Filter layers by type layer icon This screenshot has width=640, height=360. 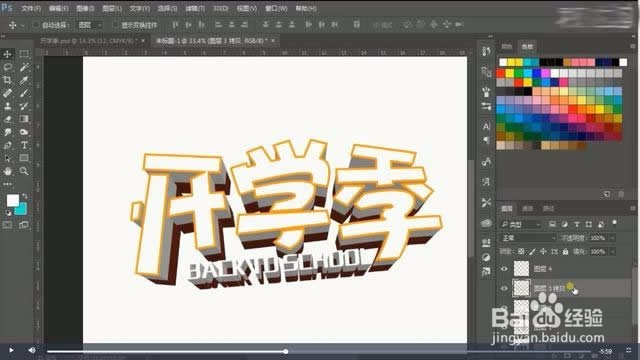577,224
